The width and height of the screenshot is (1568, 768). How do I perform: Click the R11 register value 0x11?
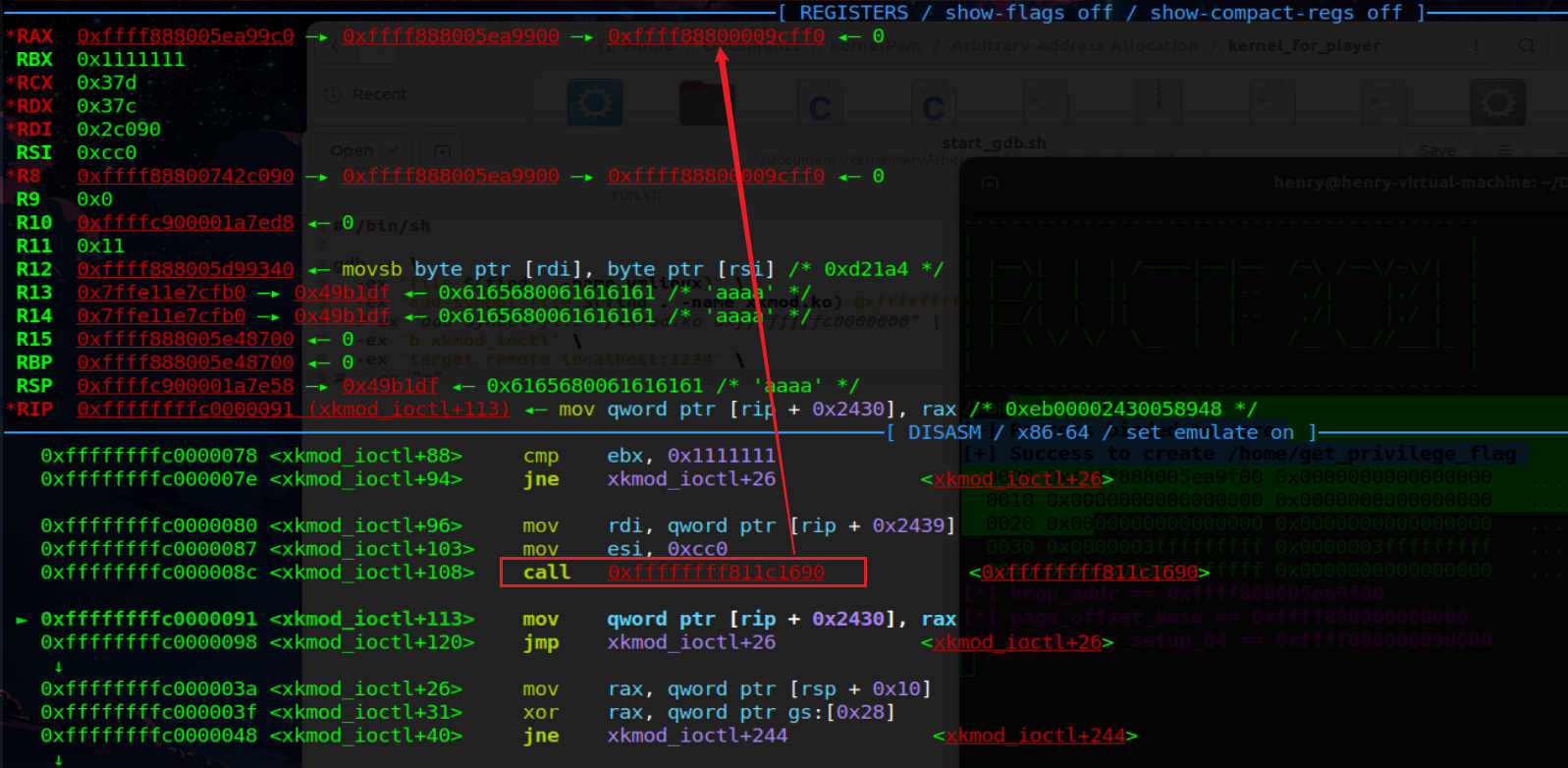101,246
